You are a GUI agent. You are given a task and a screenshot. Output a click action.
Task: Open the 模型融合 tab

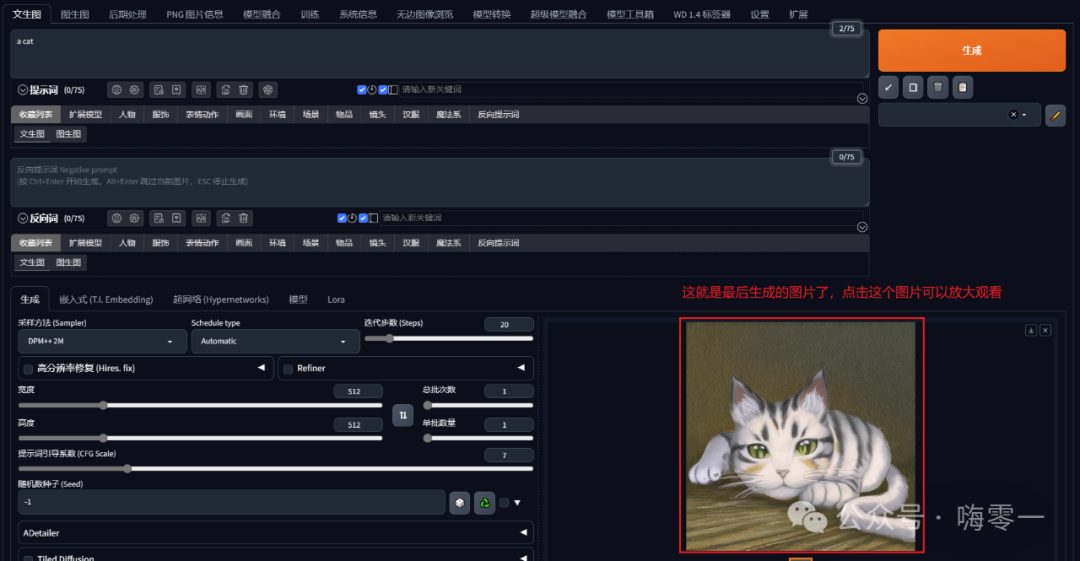coord(261,14)
